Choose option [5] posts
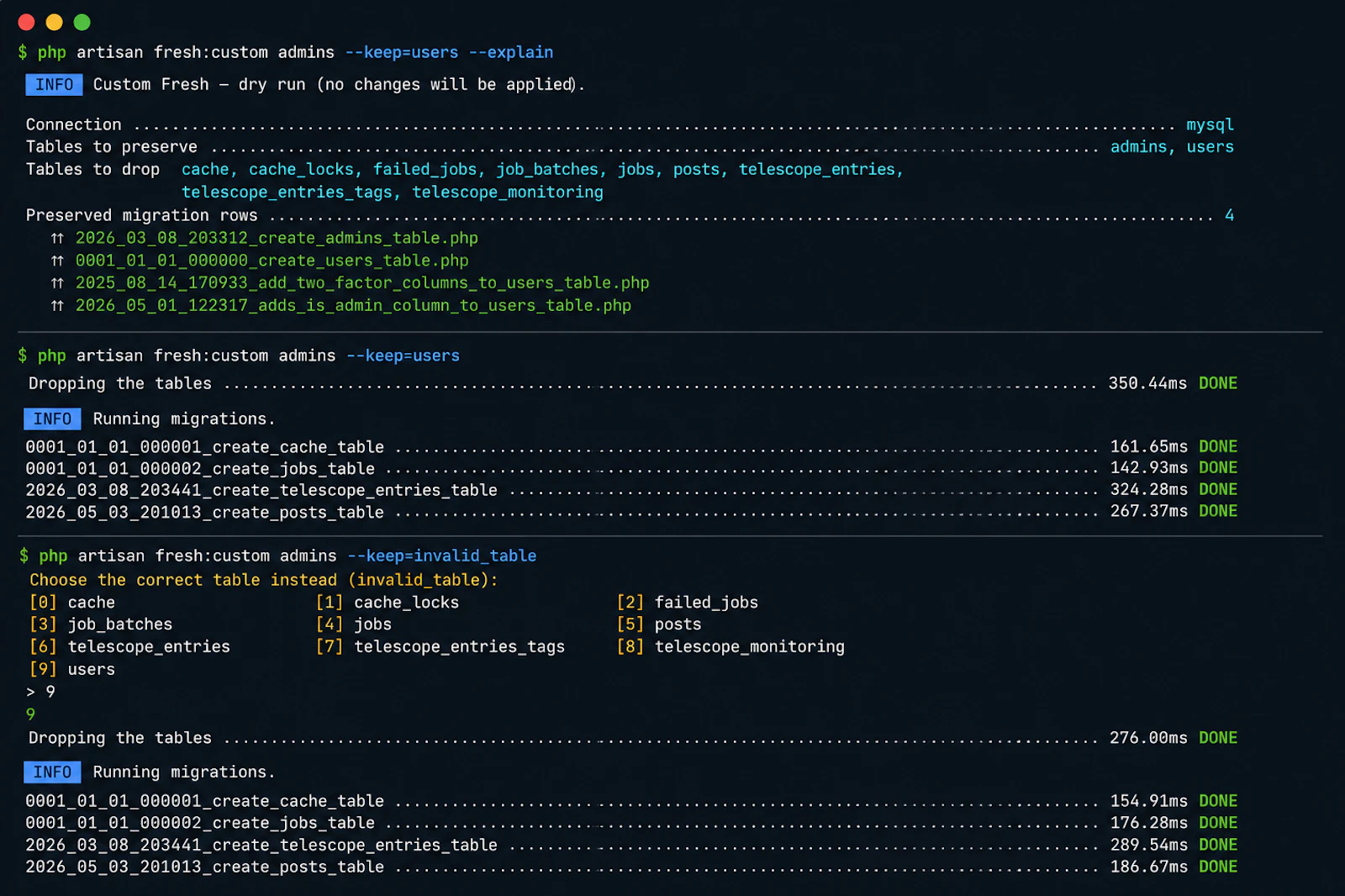The height and width of the screenshot is (896, 1345). click(x=659, y=625)
